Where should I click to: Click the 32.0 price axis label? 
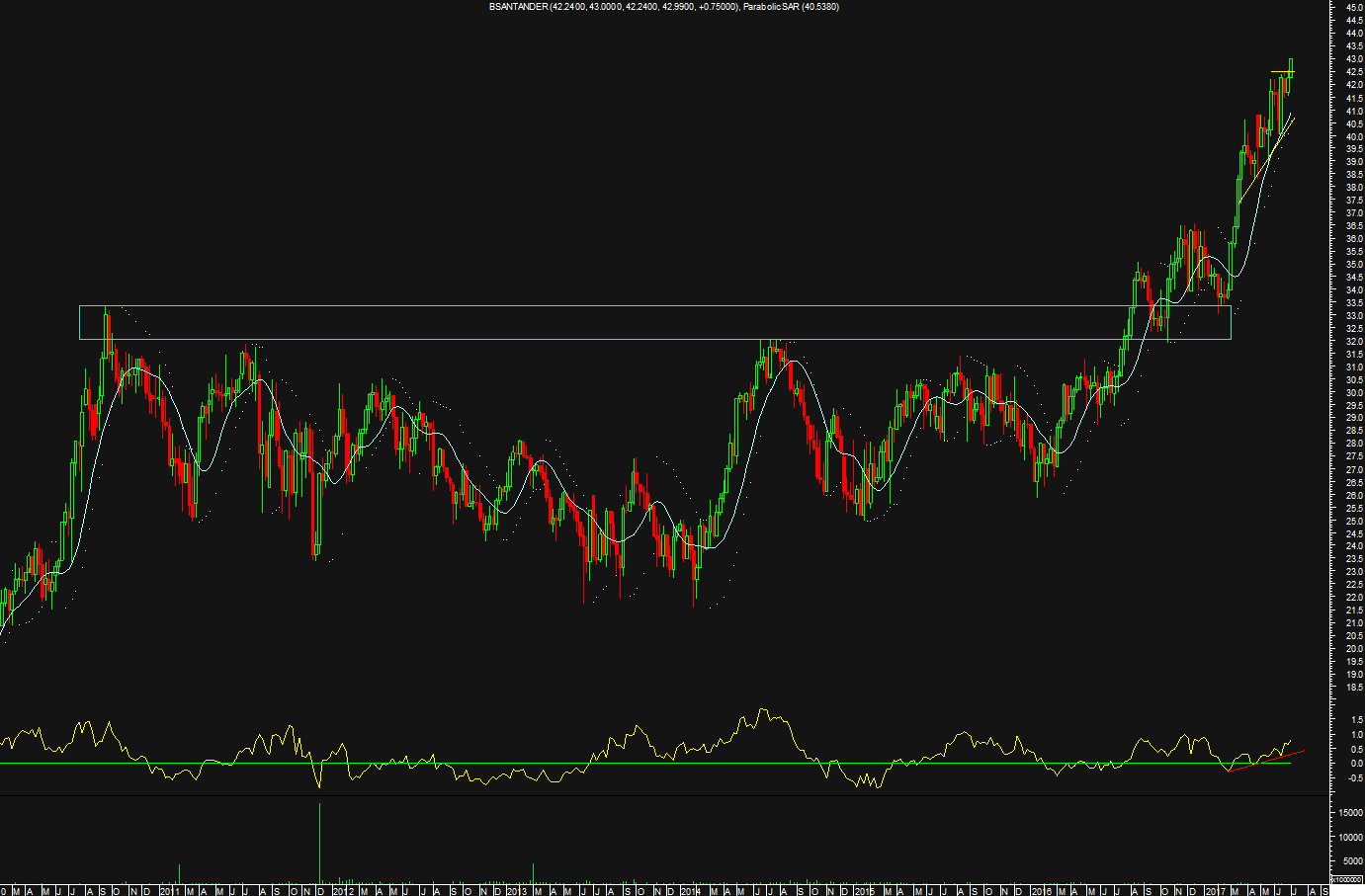pos(1352,342)
